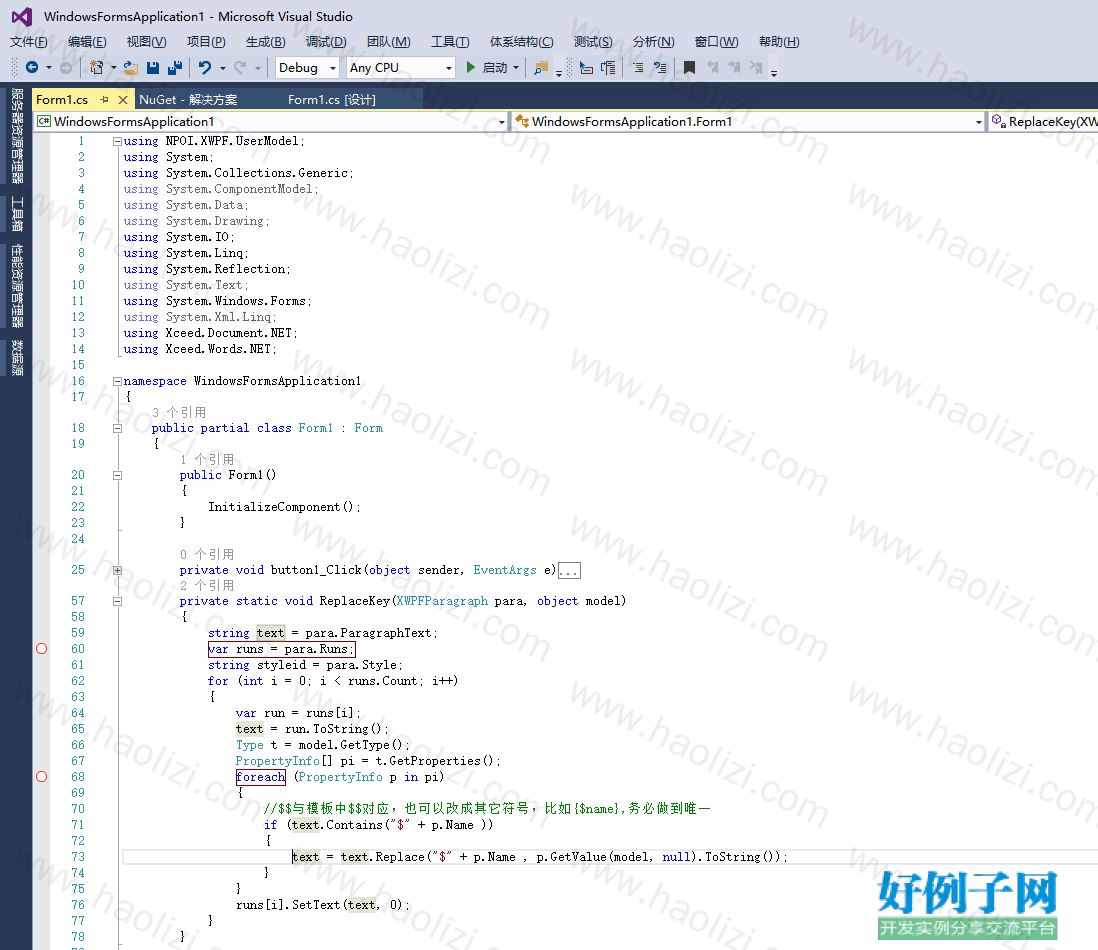Open the 窗口(W) menu

[716, 41]
